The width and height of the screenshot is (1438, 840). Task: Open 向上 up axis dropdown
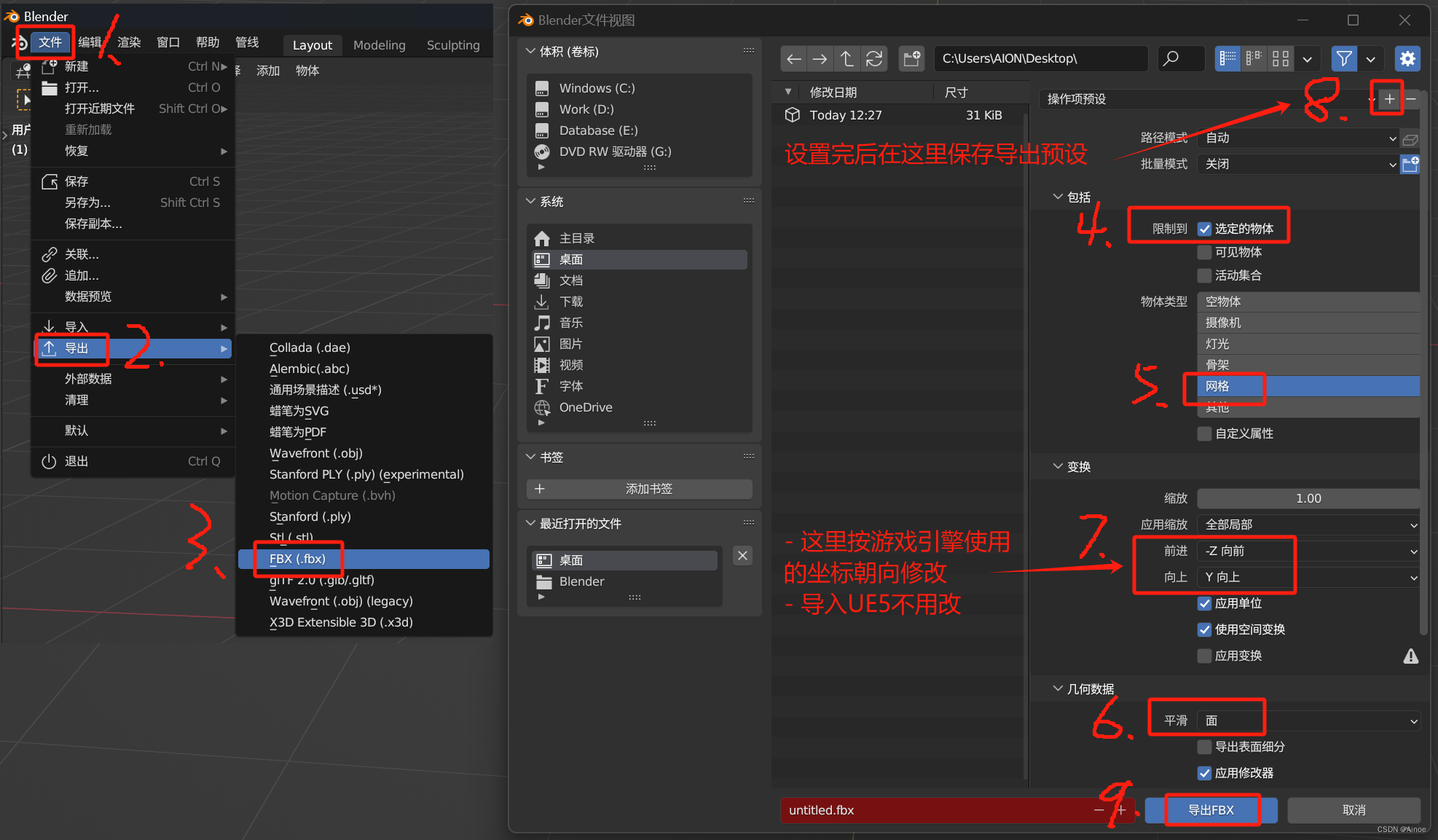[1309, 577]
